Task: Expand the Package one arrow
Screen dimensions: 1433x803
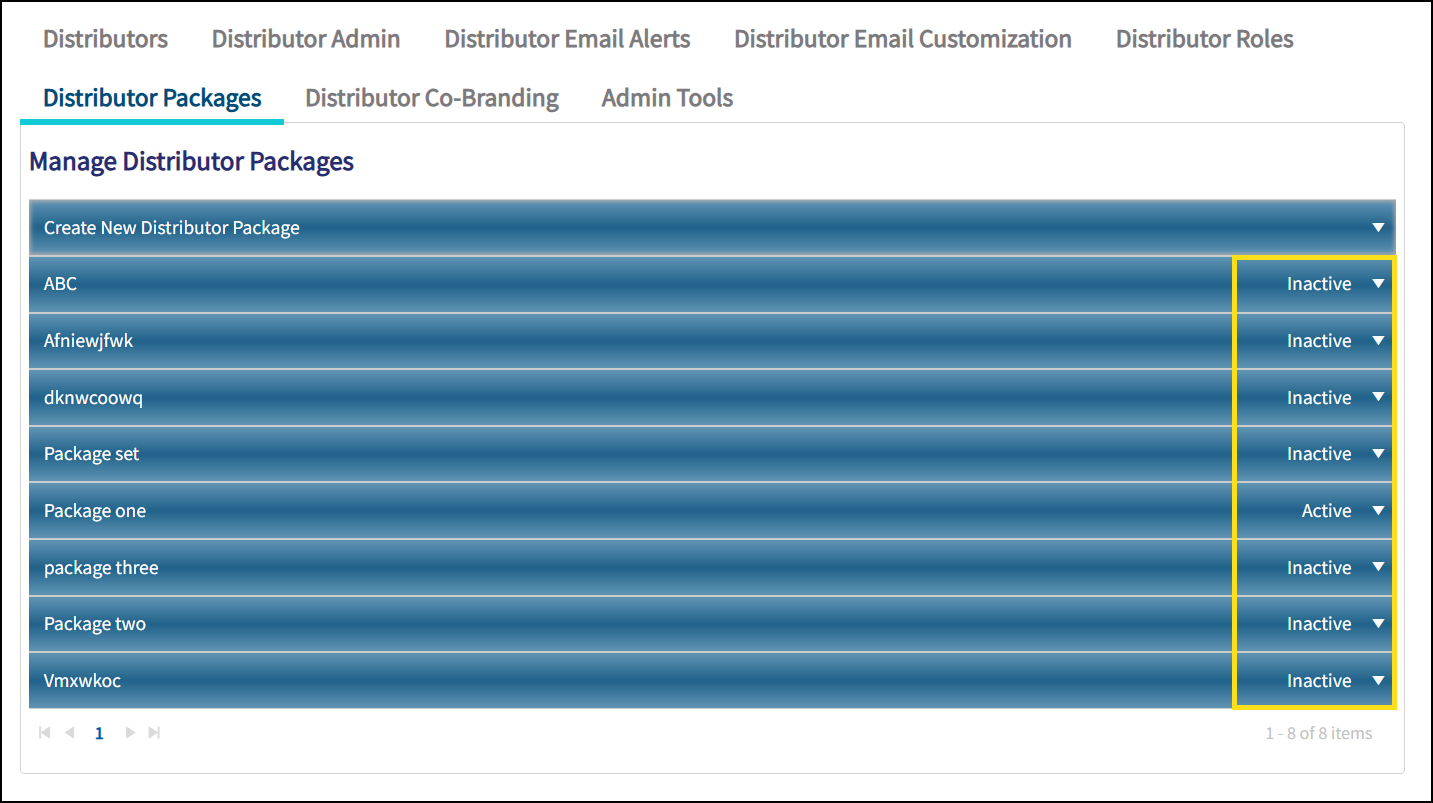Action: (1378, 511)
